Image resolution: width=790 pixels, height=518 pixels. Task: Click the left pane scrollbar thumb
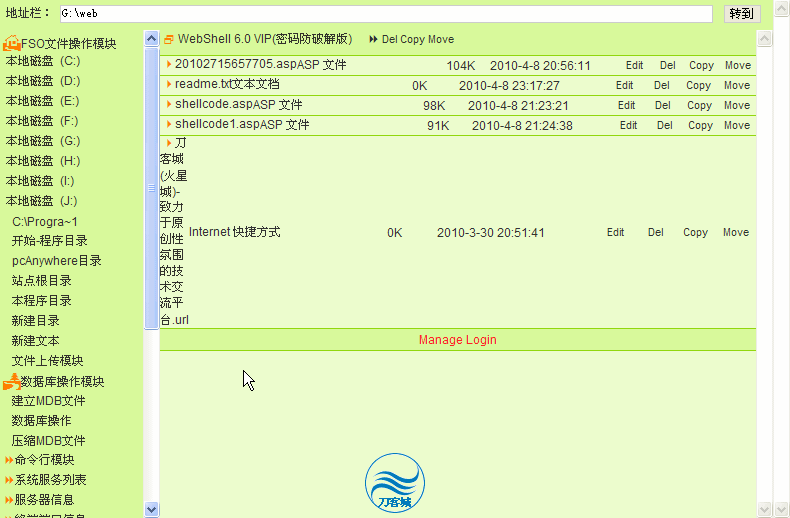(151, 188)
